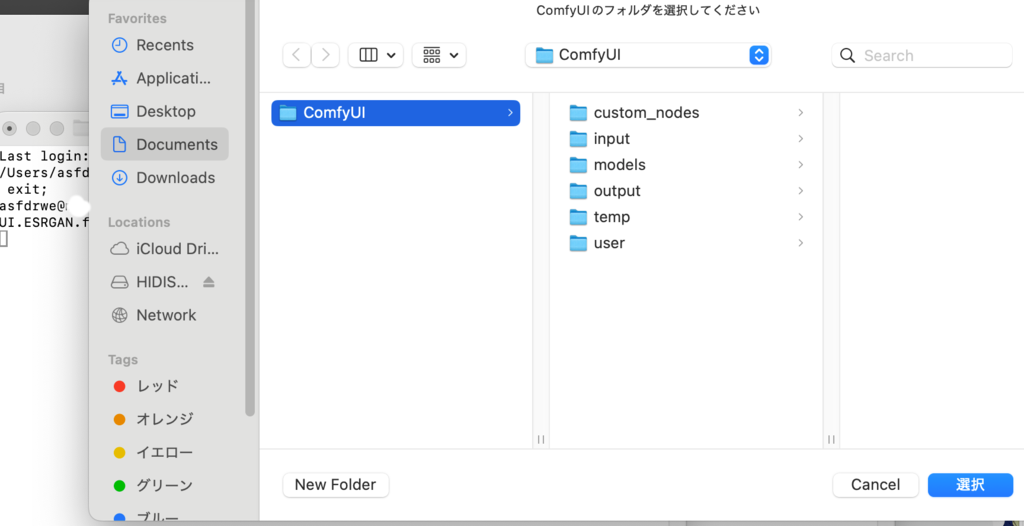Click the New Folder button
Image resolution: width=1024 pixels, height=526 pixels.
click(336, 485)
